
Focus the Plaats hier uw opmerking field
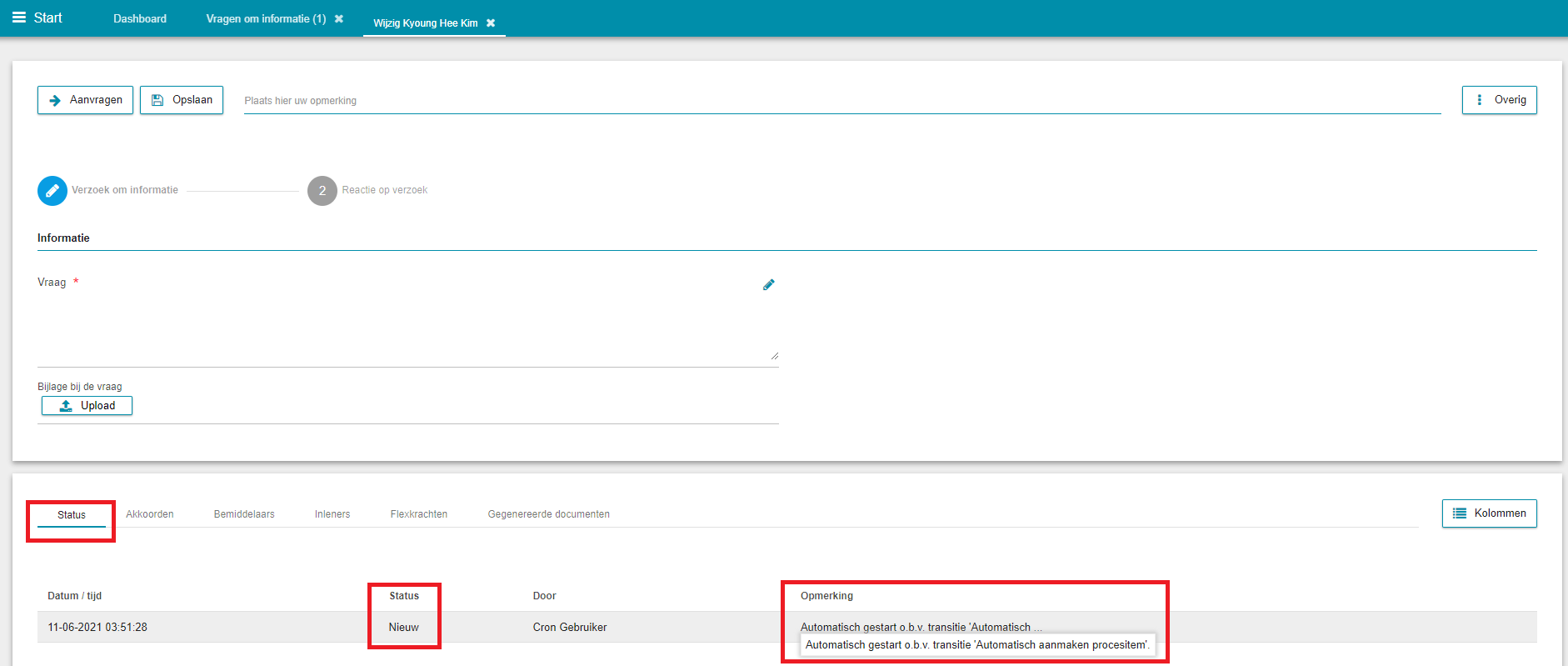coord(841,101)
